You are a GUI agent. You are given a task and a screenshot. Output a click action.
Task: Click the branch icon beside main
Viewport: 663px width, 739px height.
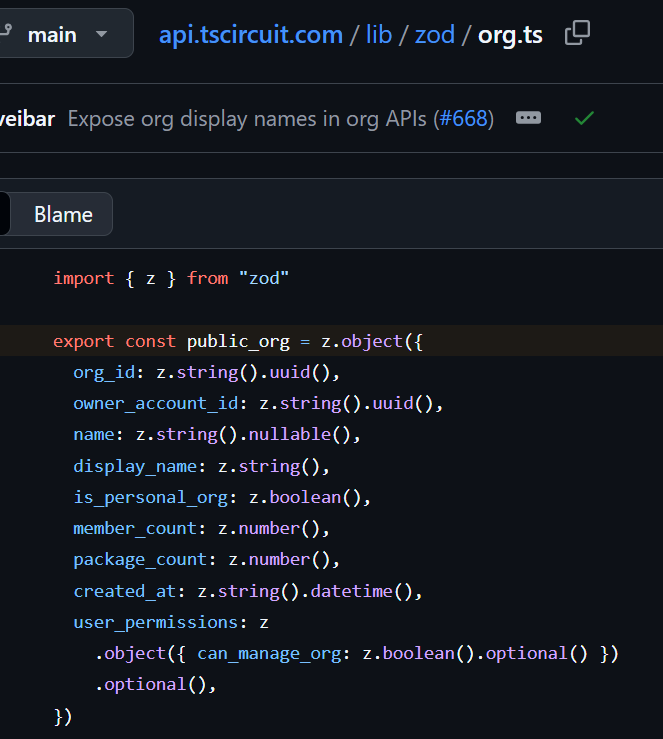click(6, 32)
